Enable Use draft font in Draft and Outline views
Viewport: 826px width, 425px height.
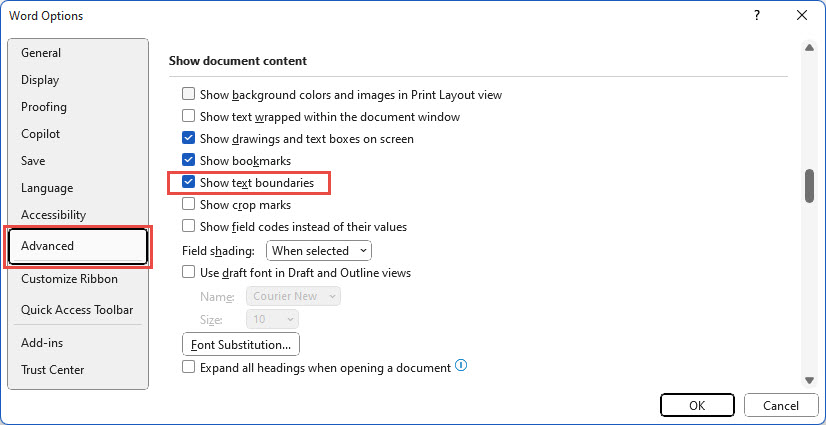coord(188,273)
